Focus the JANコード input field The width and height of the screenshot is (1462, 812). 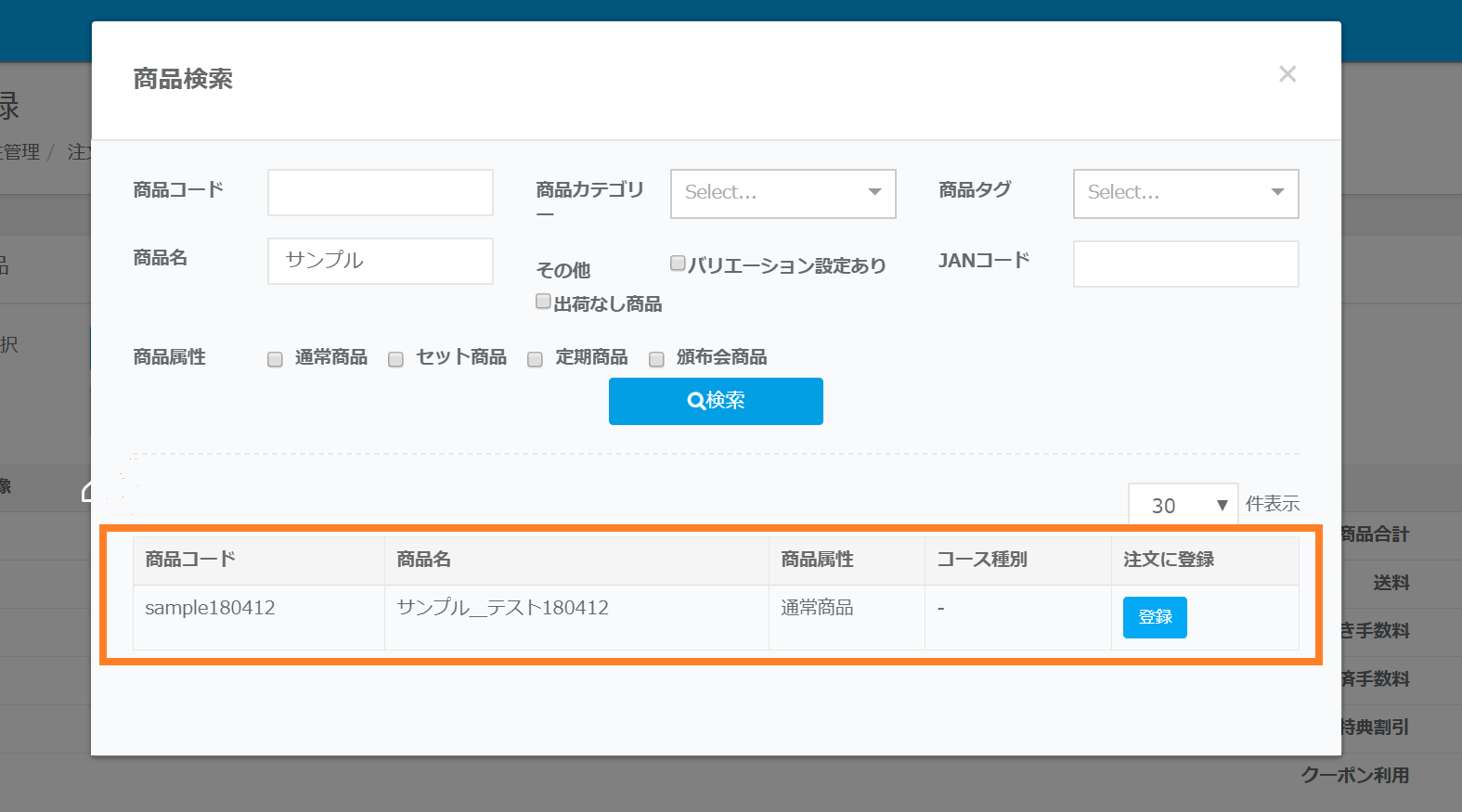pyautogui.click(x=1185, y=264)
